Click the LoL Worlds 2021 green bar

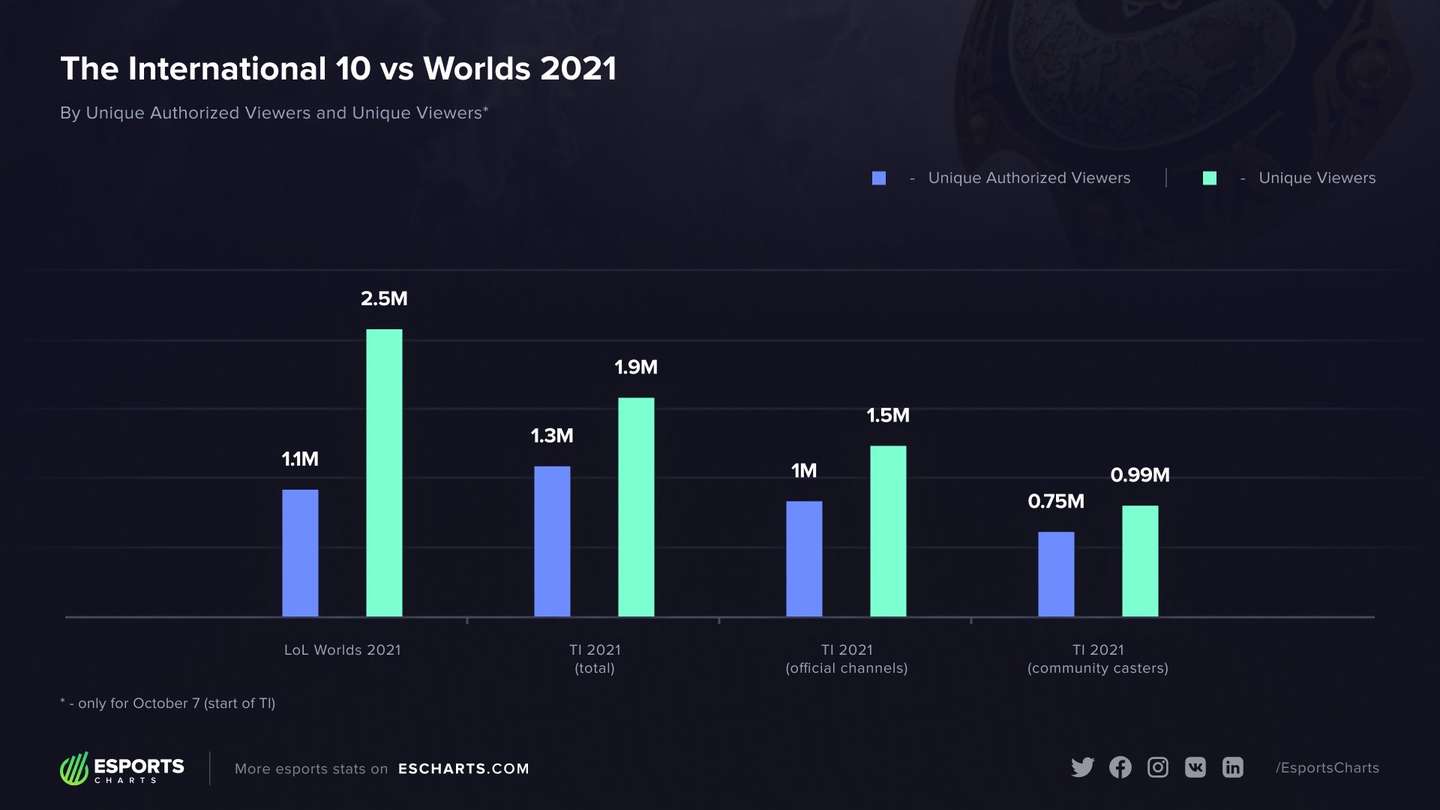click(x=384, y=473)
